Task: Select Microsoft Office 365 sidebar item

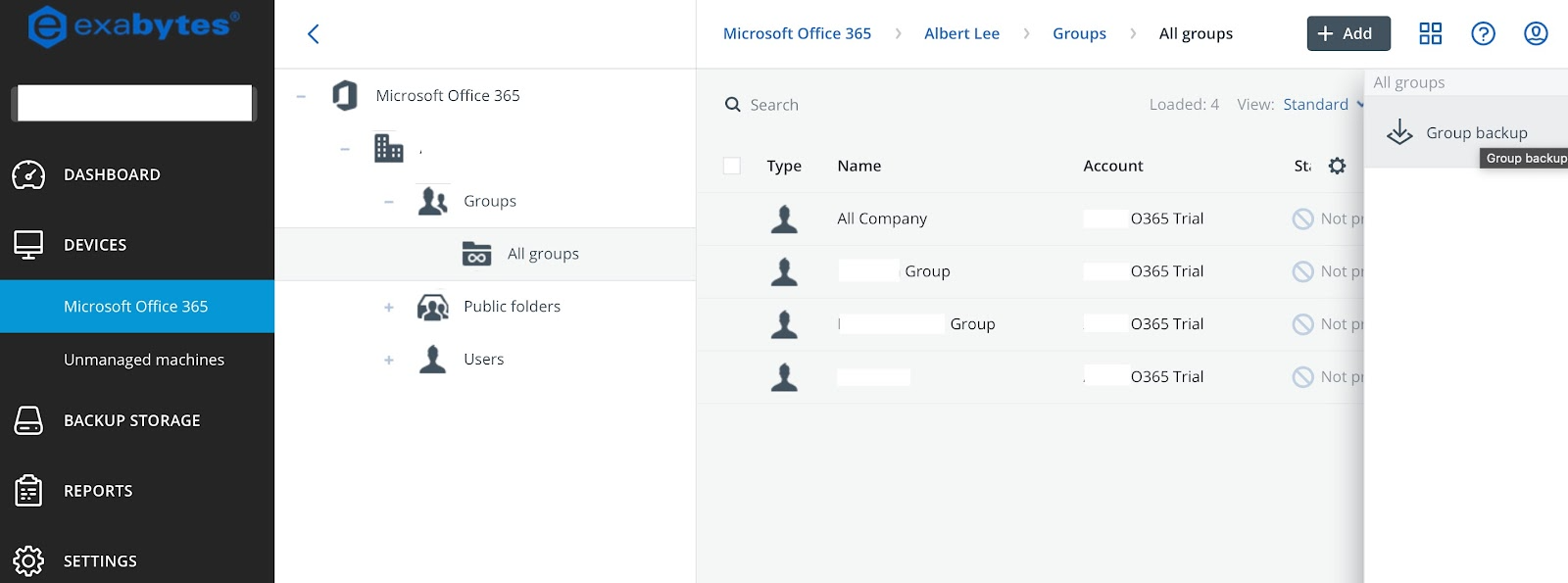Action: click(137, 307)
